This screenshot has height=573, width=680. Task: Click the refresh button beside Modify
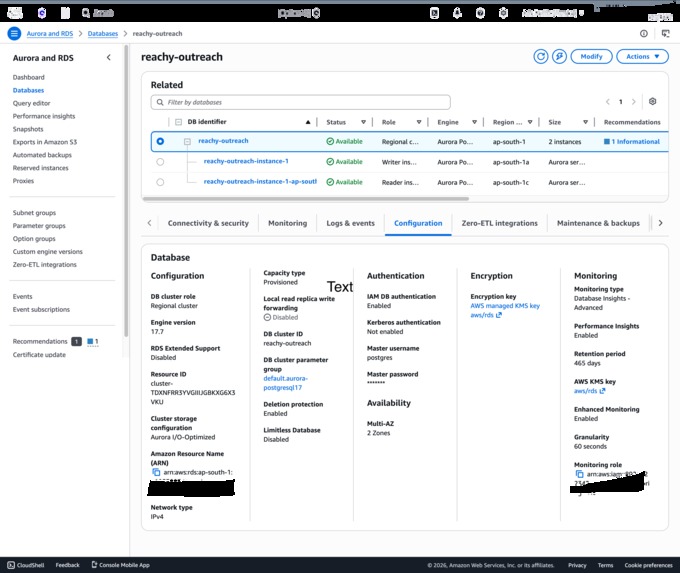click(540, 56)
